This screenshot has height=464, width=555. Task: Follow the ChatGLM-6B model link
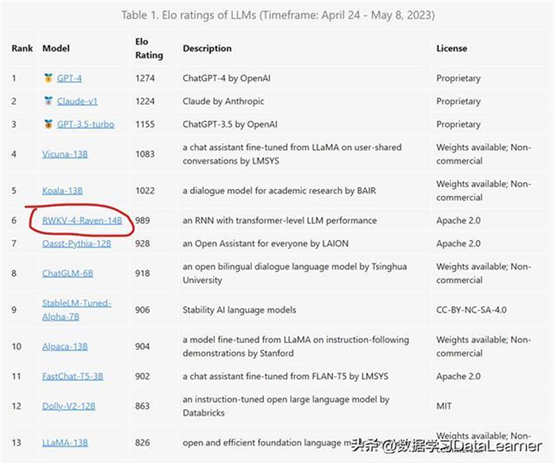coord(68,273)
